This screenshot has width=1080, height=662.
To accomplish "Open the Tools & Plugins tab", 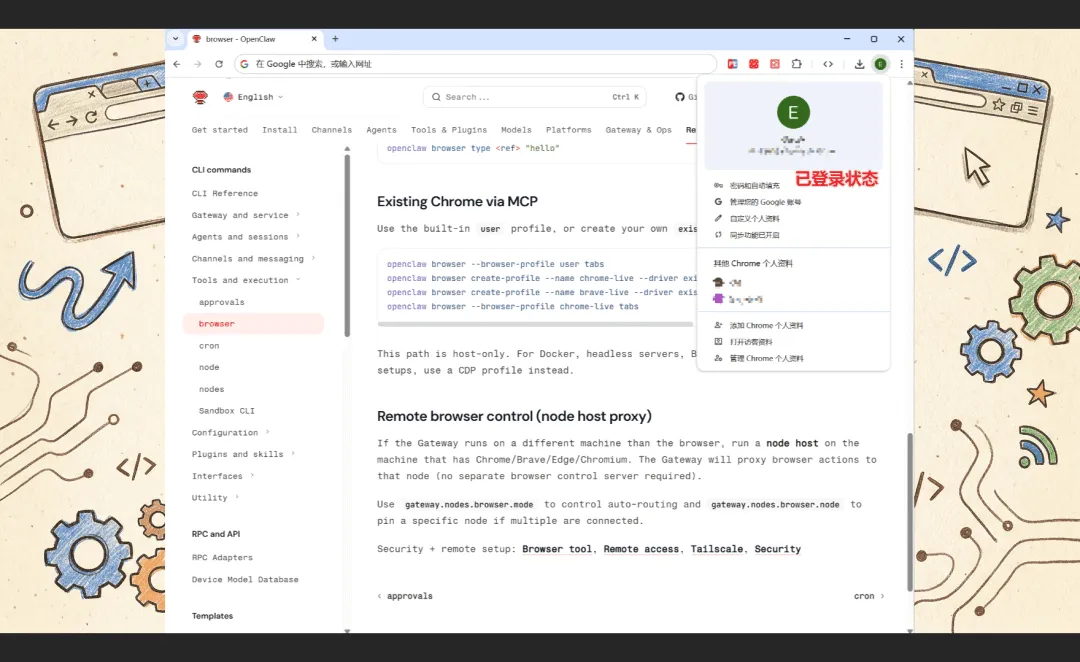I will coord(449,130).
